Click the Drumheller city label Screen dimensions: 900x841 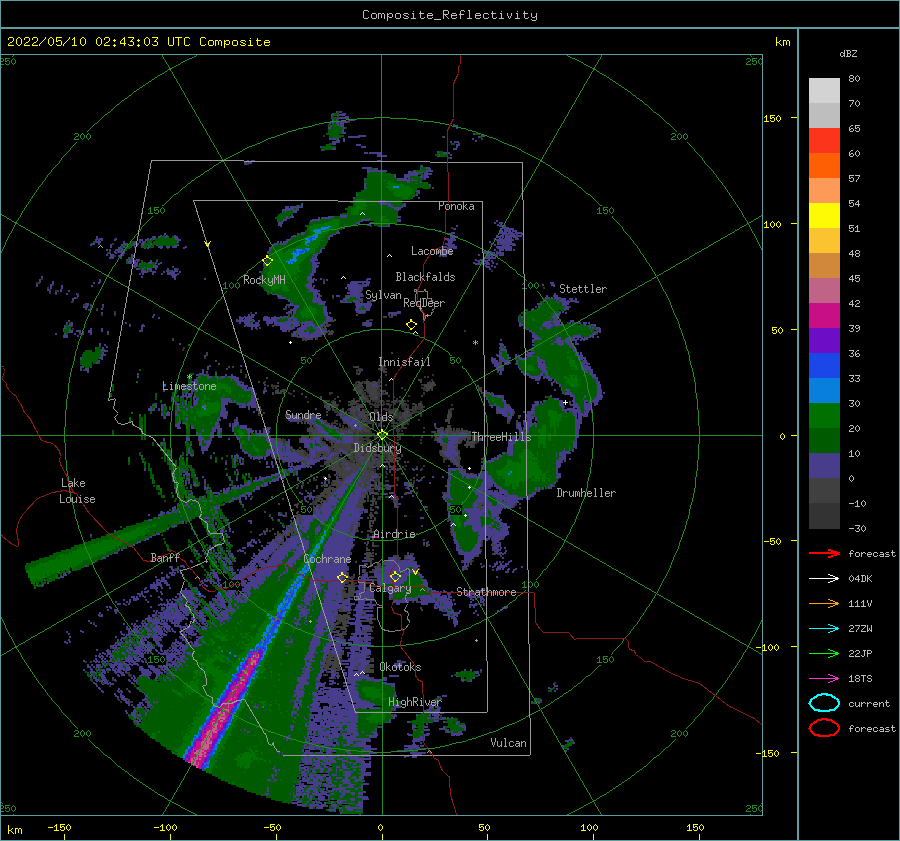[x=586, y=493]
